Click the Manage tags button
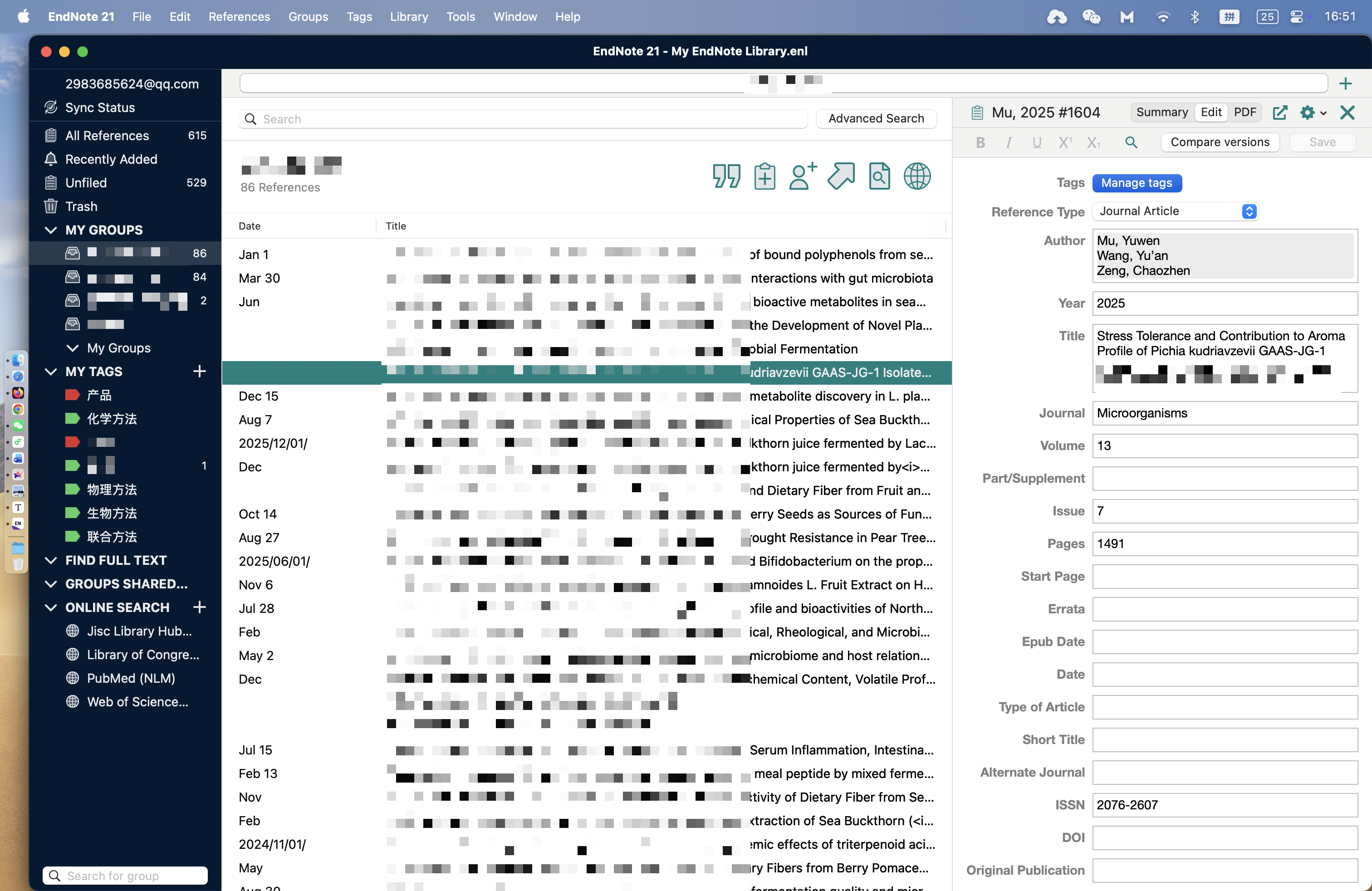The height and width of the screenshot is (891, 1372). click(1136, 183)
